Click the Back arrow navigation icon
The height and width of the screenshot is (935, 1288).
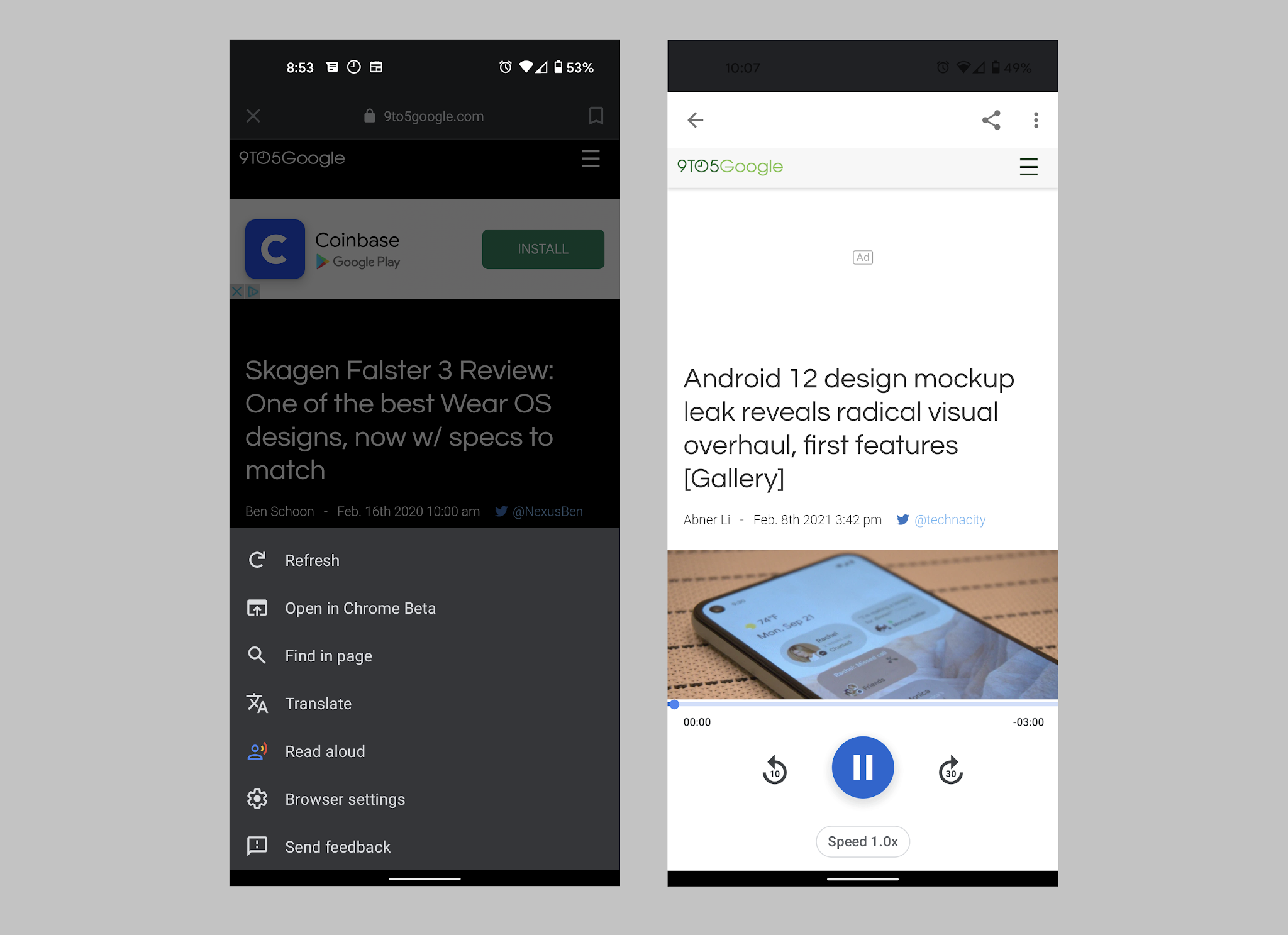pyautogui.click(x=697, y=120)
